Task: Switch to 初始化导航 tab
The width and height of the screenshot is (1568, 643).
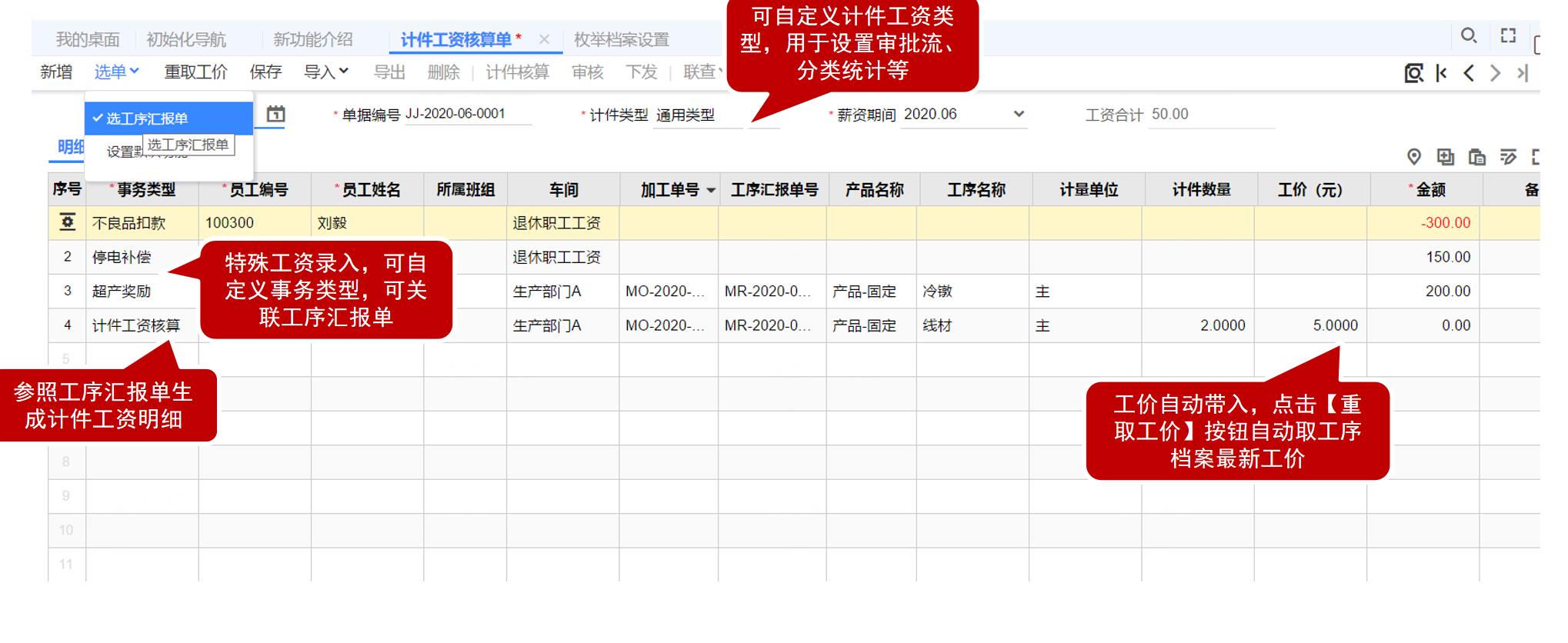Action: [186, 39]
